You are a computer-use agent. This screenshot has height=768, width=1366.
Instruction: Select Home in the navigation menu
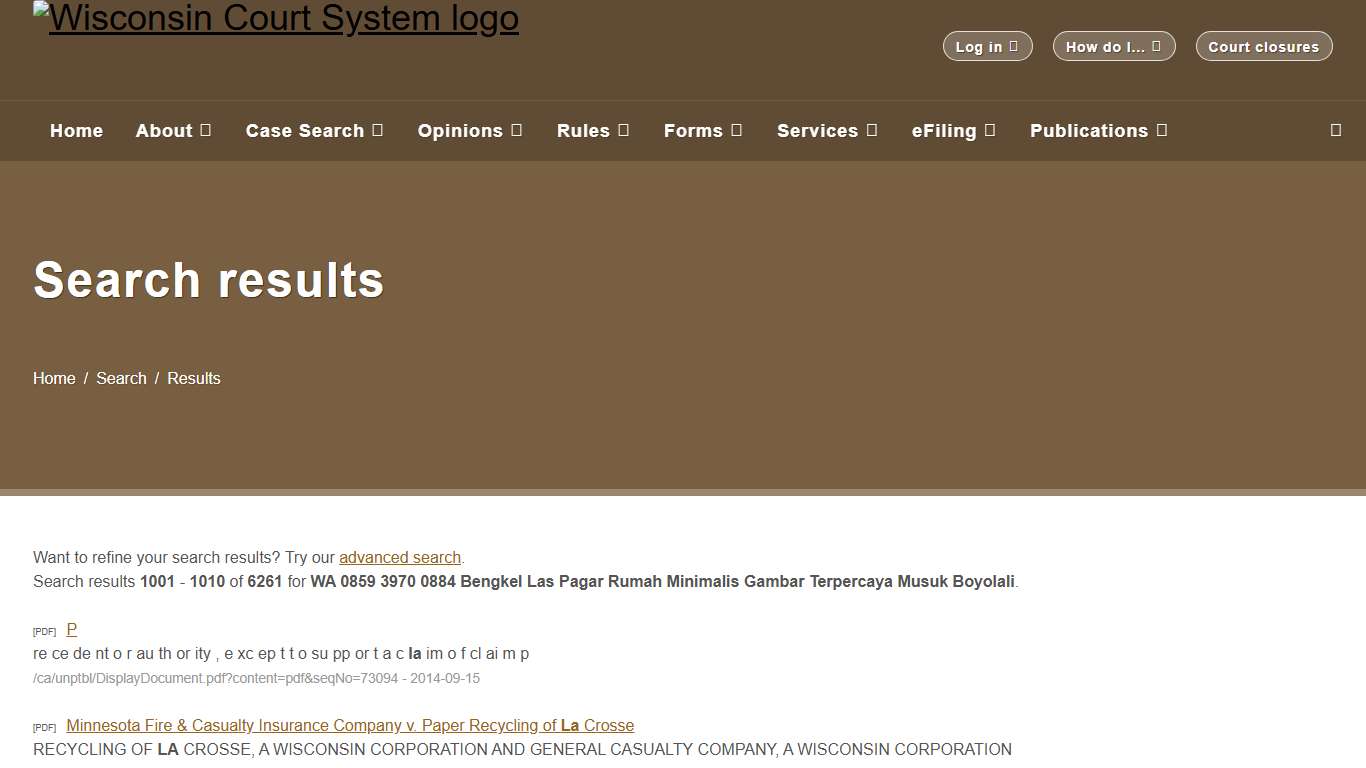tap(76, 130)
